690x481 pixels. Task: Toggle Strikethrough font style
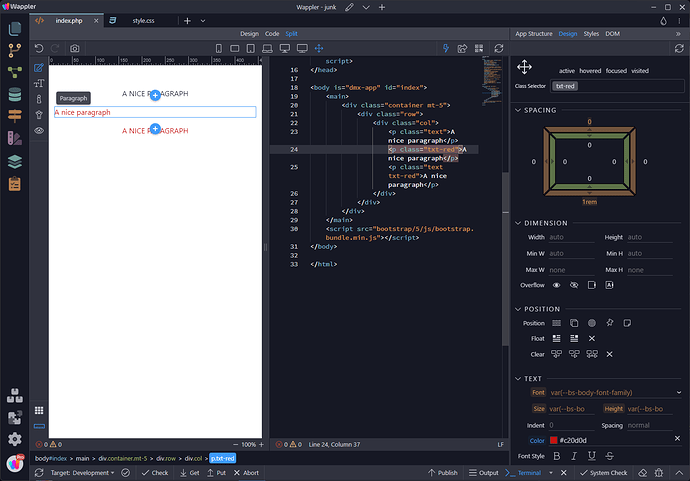pos(609,456)
